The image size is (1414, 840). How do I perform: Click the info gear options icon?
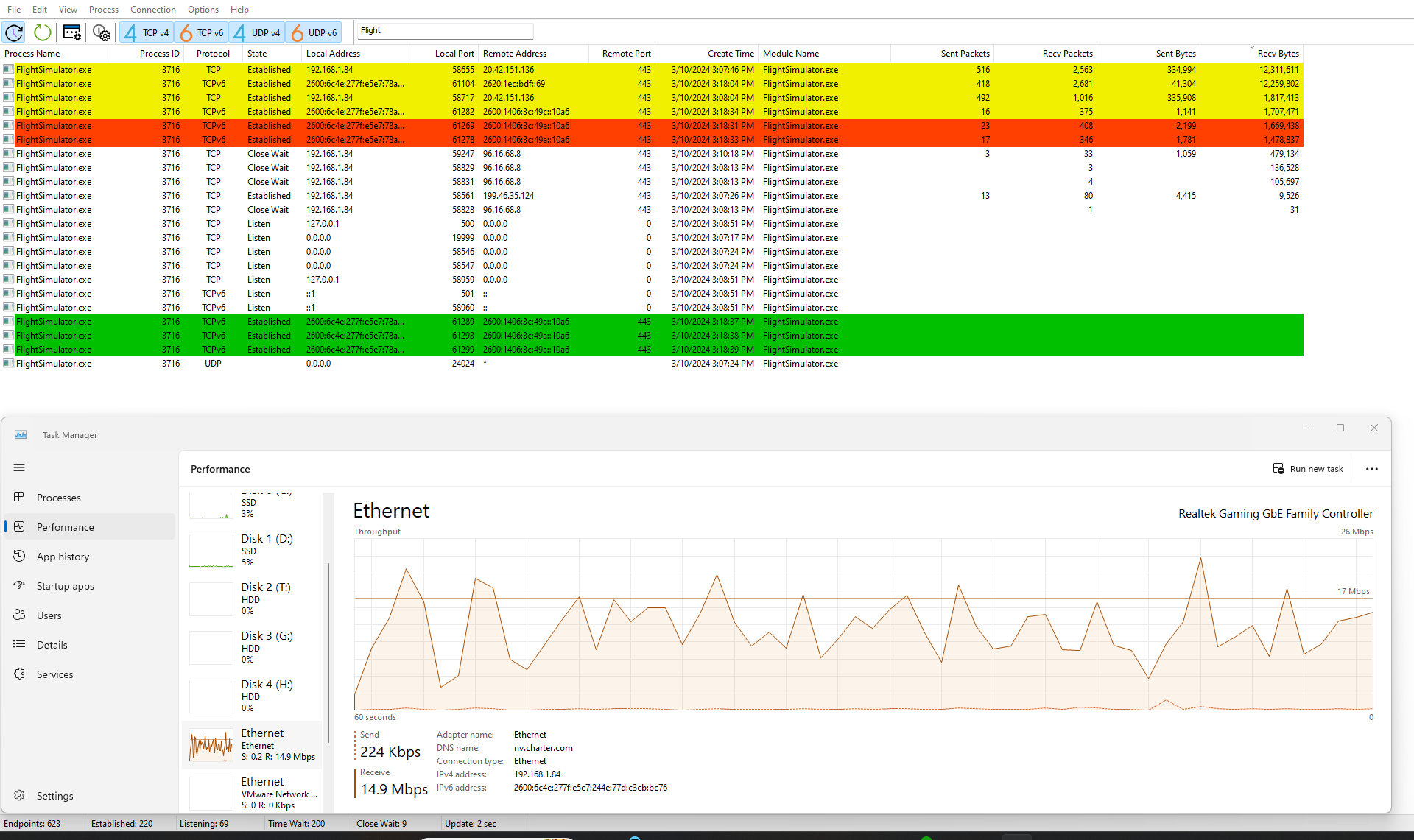(101, 32)
